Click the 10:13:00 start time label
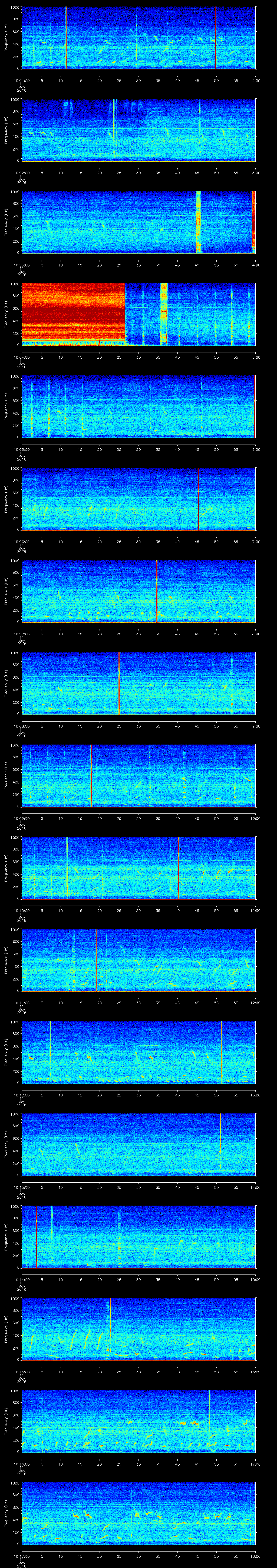The height and width of the screenshot is (1568, 277). point(21,1187)
